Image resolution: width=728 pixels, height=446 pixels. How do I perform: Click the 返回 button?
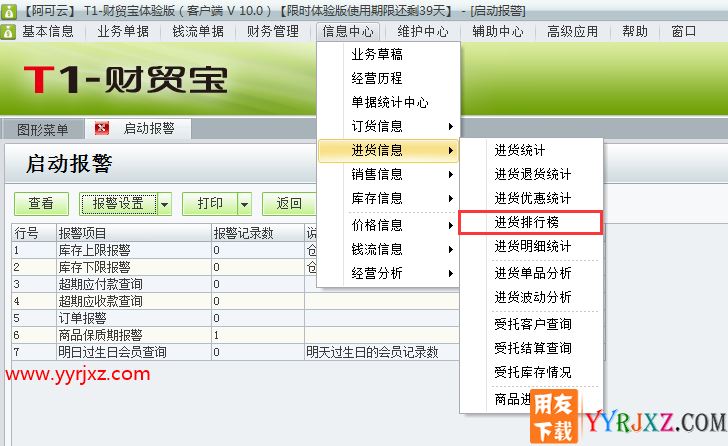pos(289,204)
